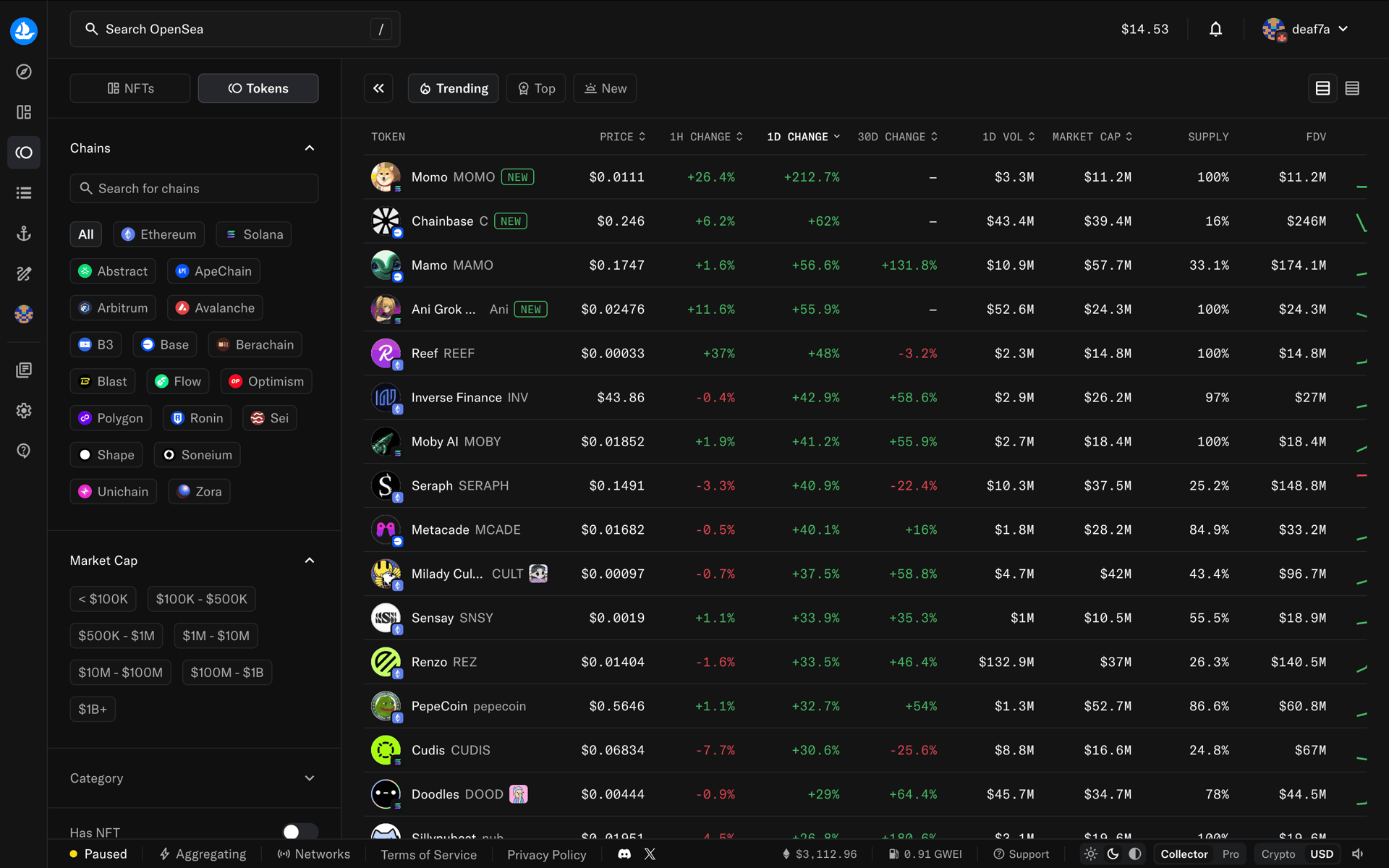The width and height of the screenshot is (1389, 868).
Task: Click the Search for chains field
Action: tap(194, 188)
